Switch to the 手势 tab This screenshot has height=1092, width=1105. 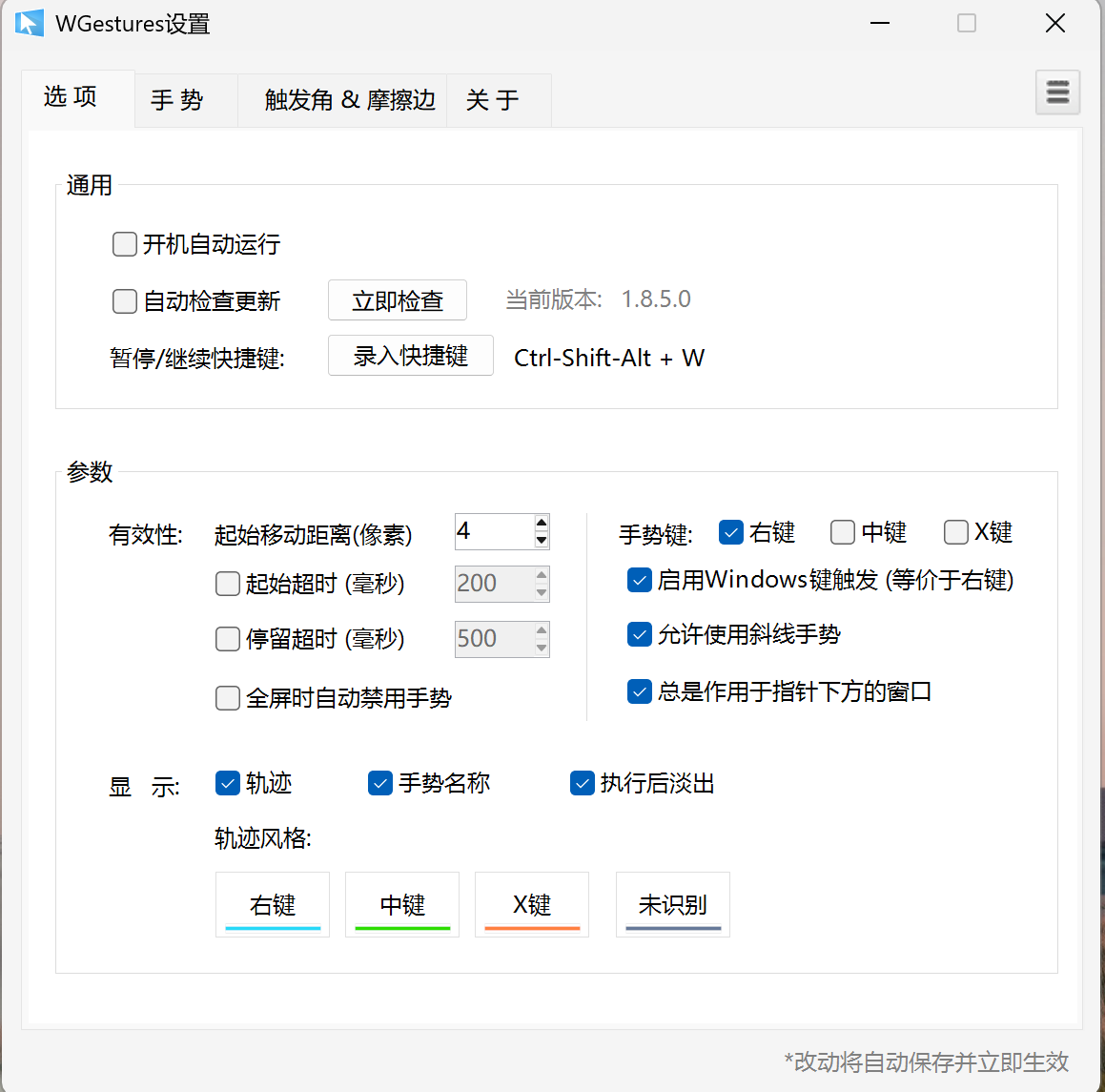(x=186, y=100)
